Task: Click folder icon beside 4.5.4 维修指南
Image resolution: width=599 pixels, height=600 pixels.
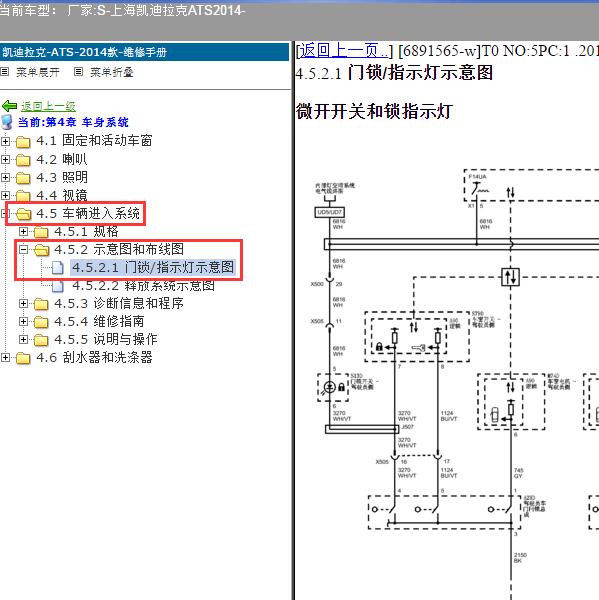Action: (41, 322)
